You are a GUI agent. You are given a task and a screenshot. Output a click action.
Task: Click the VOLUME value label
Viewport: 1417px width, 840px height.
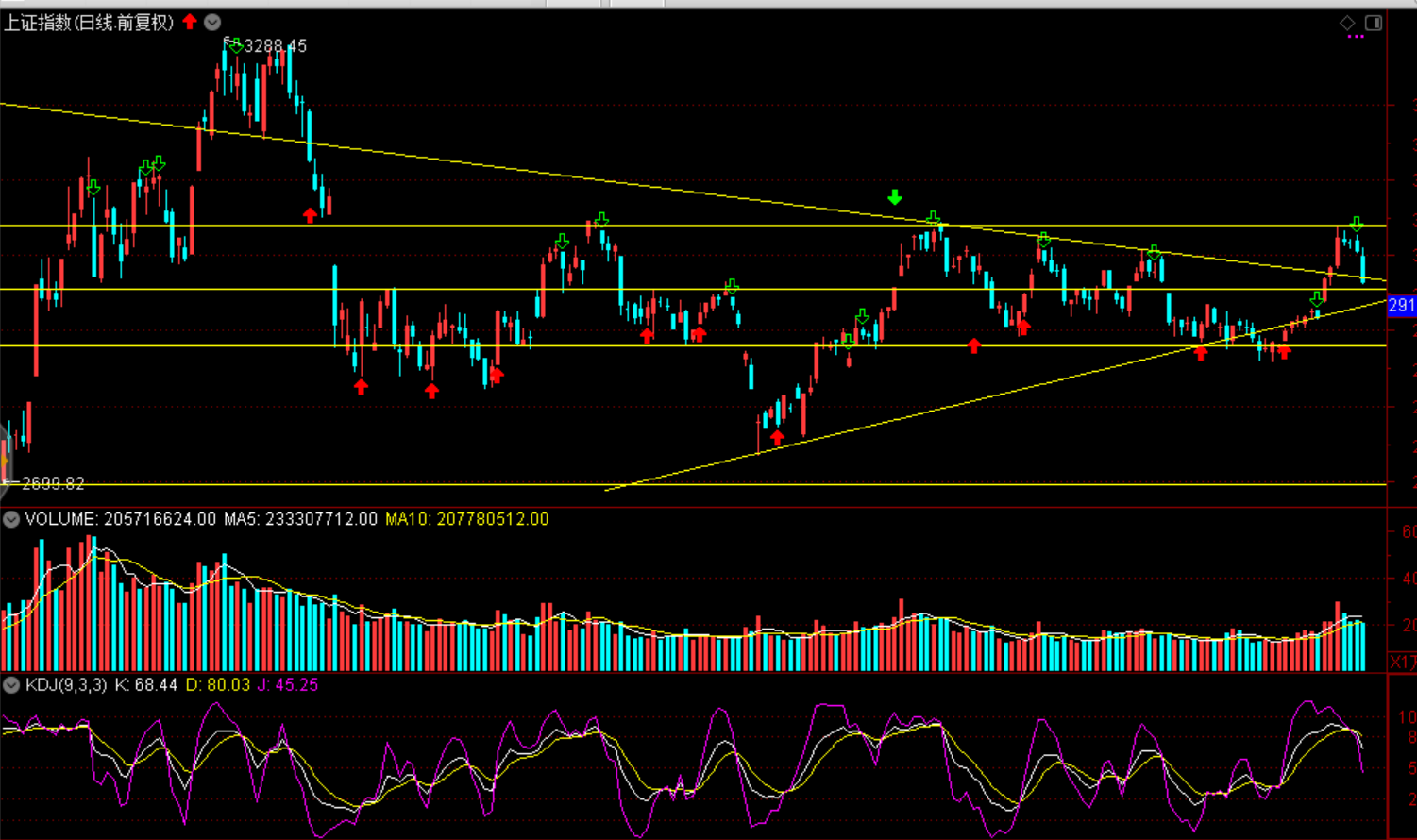(121, 519)
